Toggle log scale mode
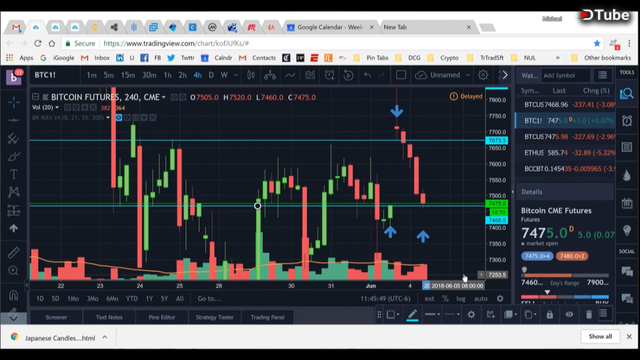 pos(461,298)
